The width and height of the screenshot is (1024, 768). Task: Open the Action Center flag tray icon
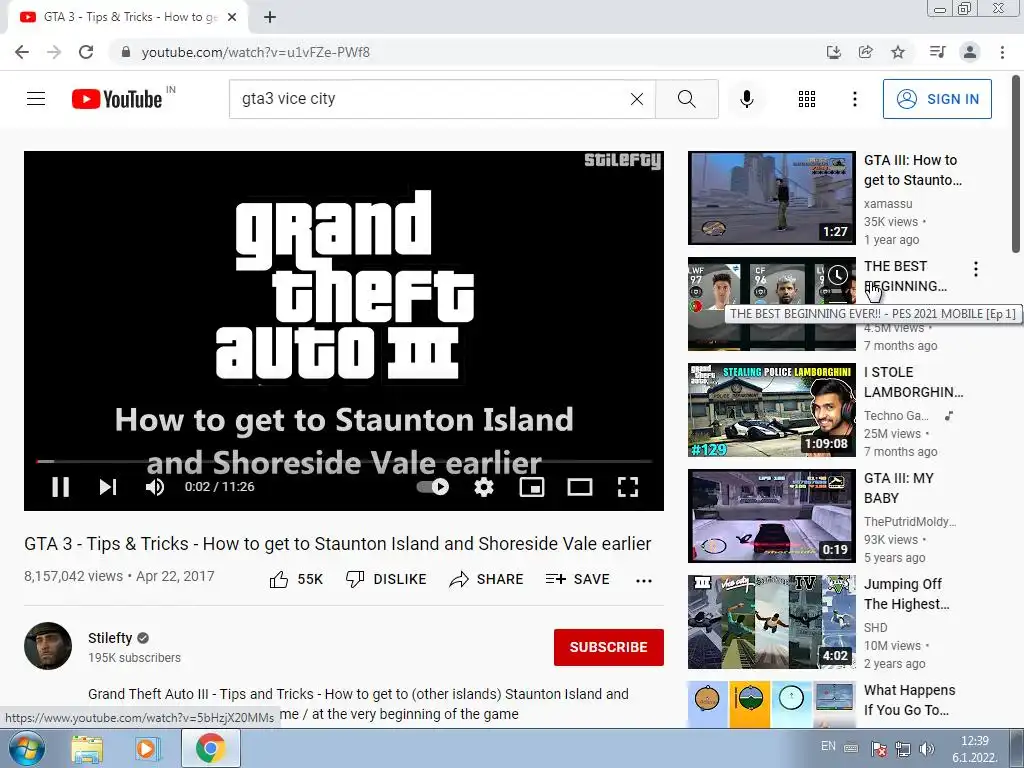coord(879,748)
